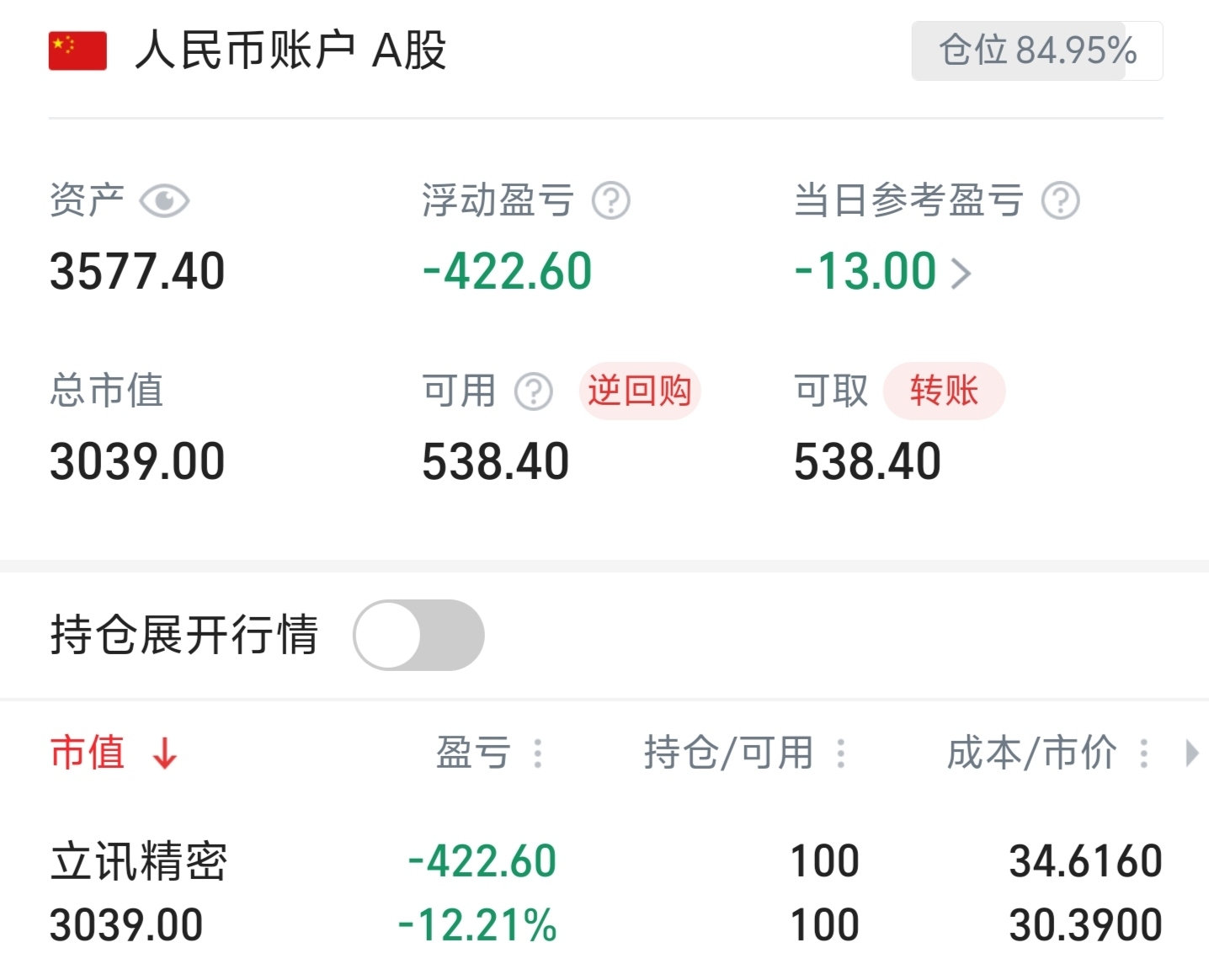Toggle asset visibility eye icon

coord(164,201)
